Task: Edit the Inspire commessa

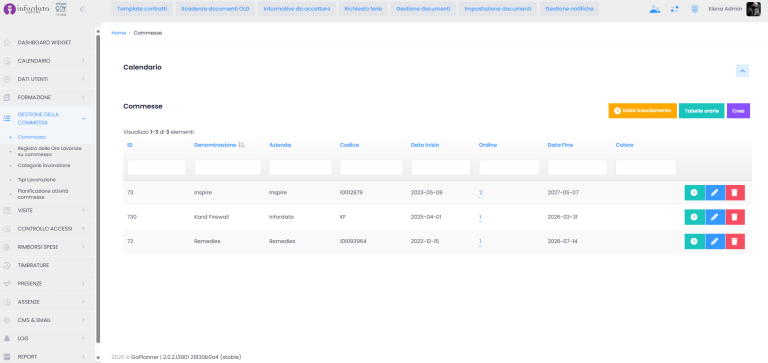Action: [715, 193]
